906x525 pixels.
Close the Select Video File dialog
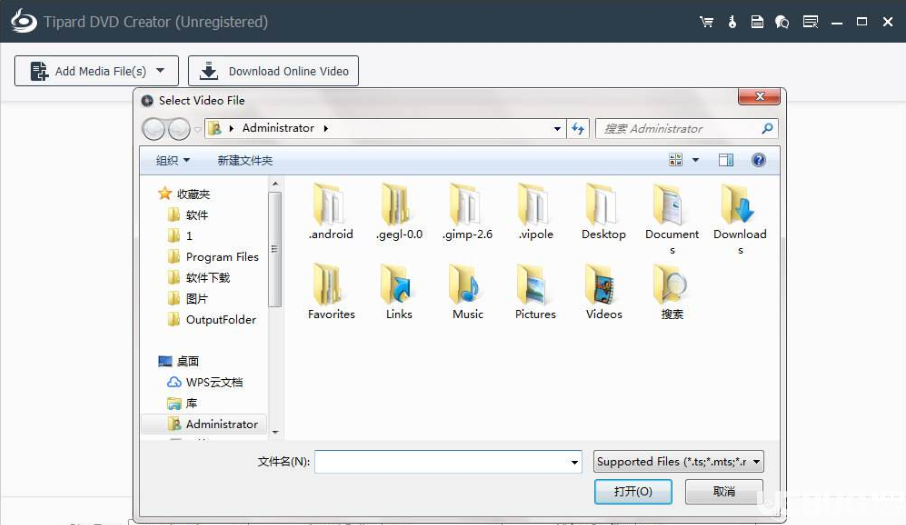point(760,96)
